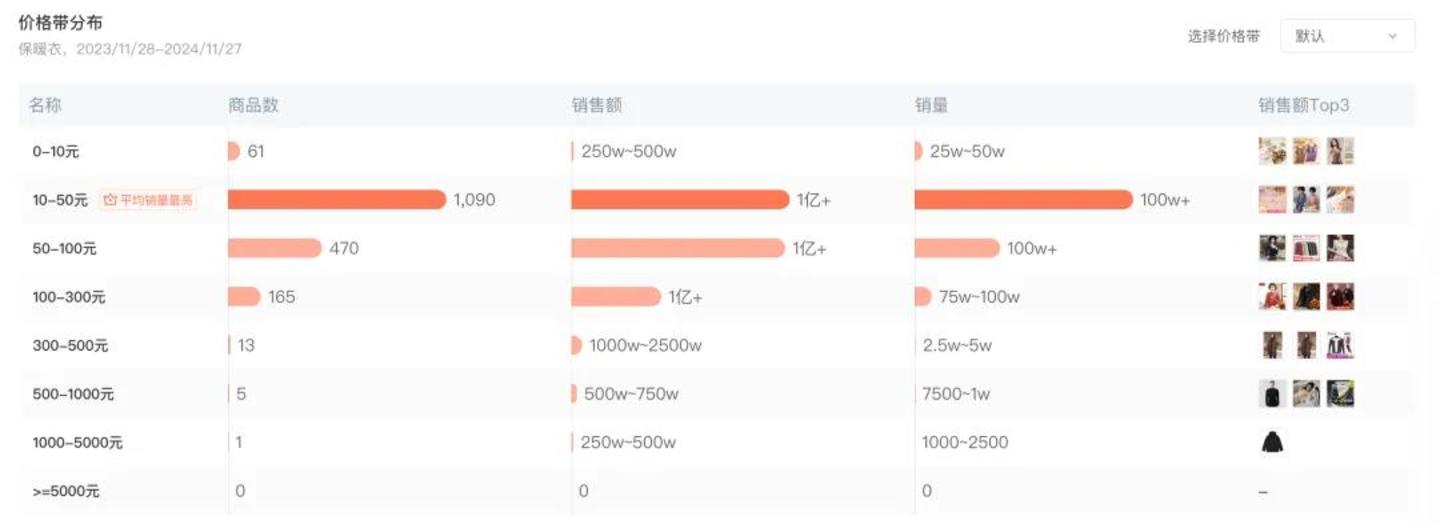Open the 选择价格带 dropdown showing 默认
1440x524 pixels.
click(x=1346, y=36)
